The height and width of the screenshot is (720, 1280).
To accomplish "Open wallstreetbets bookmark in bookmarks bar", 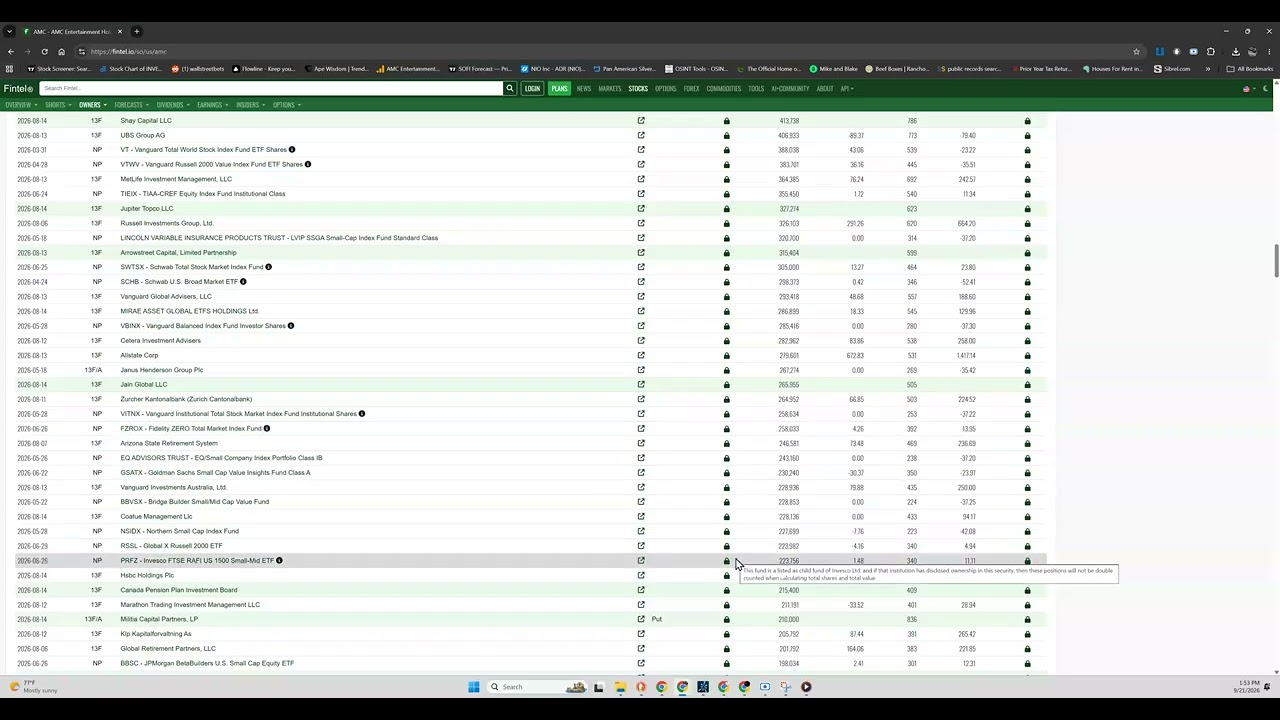I will [x=198, y=69].
